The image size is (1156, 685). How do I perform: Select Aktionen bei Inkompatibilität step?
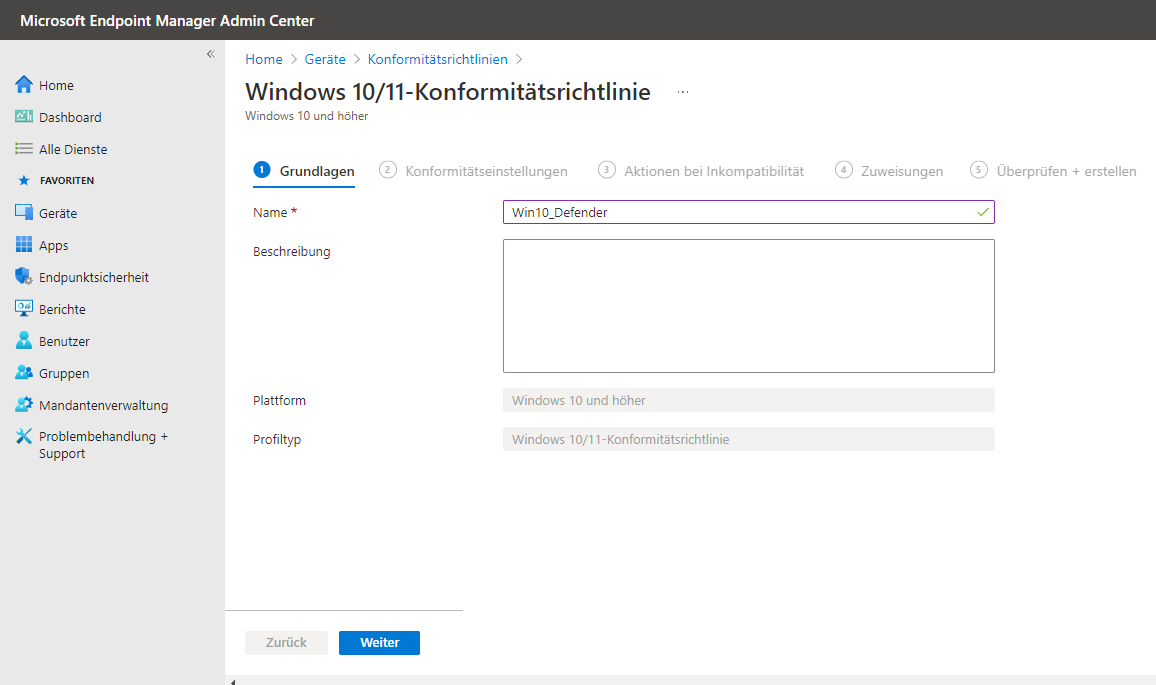click(x=701, y=171)
